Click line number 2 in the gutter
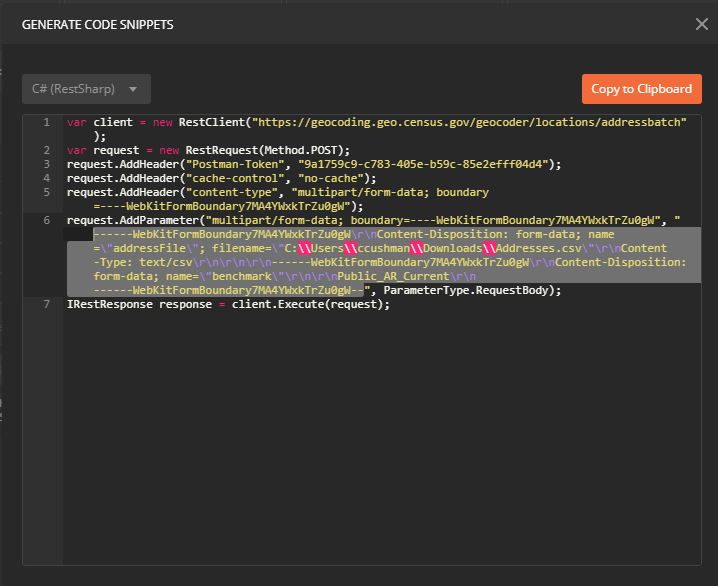Screen dimensions: 718x586 [45, 150]
